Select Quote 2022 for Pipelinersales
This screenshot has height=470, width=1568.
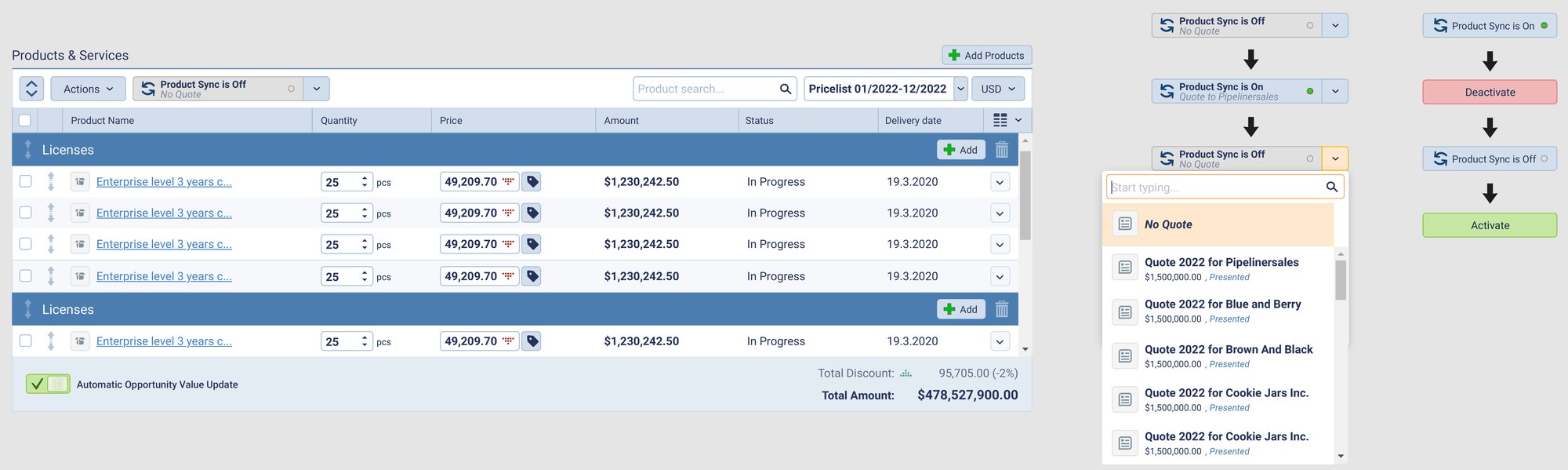1218,268
